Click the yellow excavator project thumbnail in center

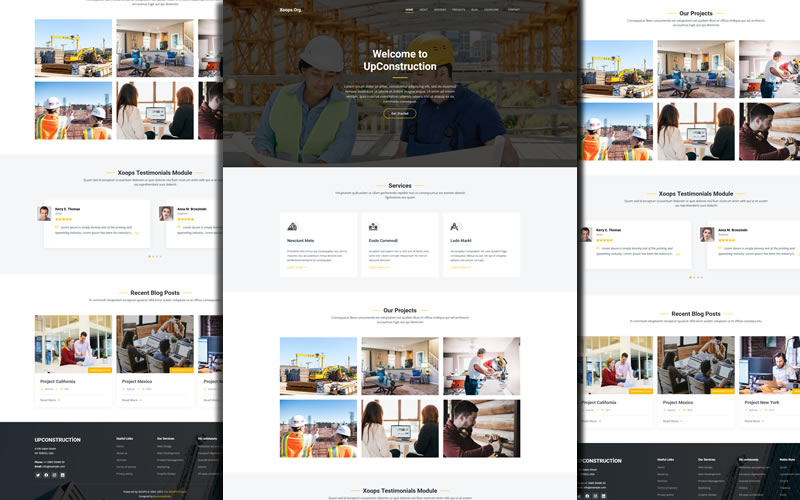318,366
